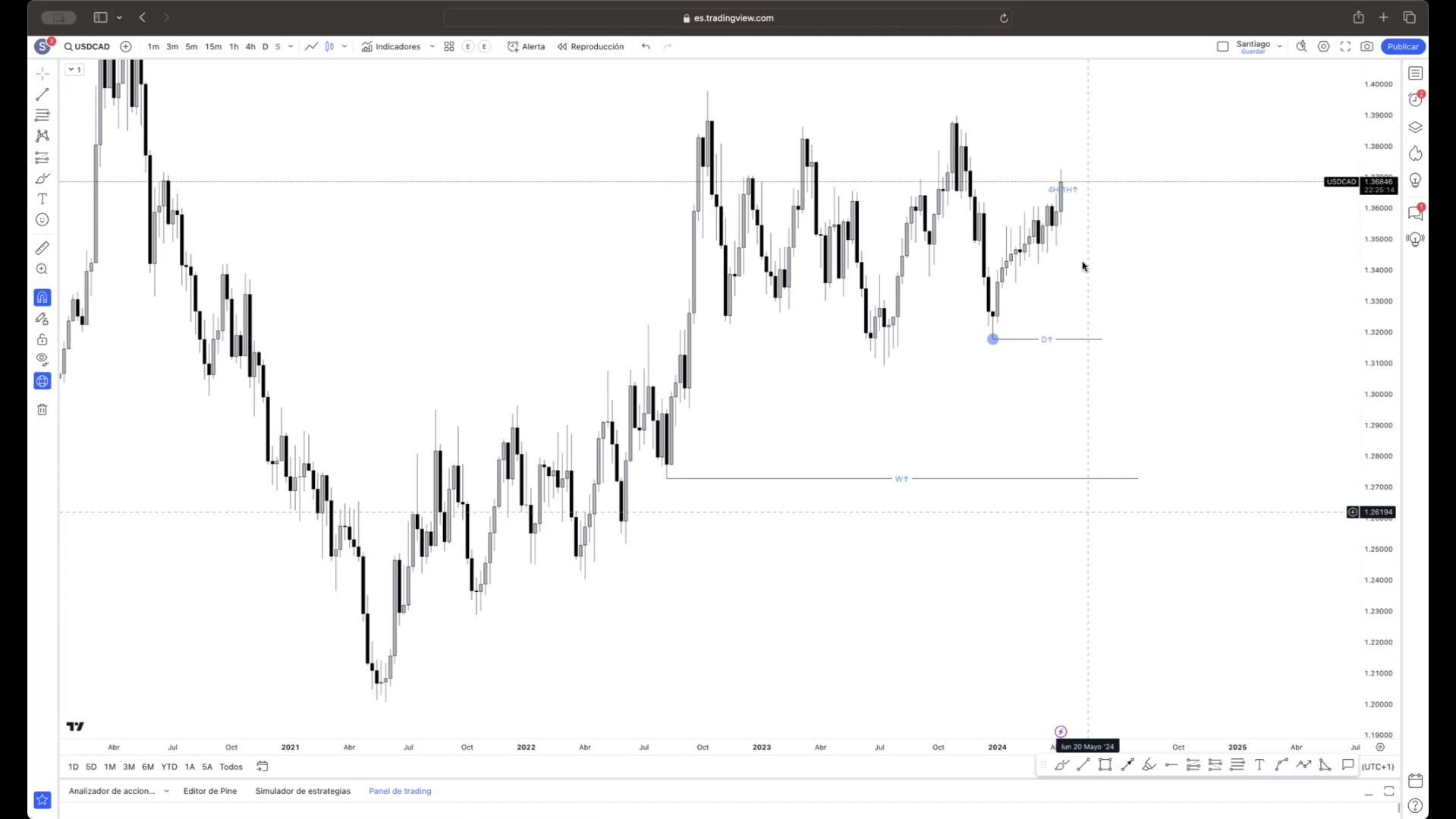Open the emoji icons tool
The width and height of the screenshot is (1456, 819).
point(42,220)
